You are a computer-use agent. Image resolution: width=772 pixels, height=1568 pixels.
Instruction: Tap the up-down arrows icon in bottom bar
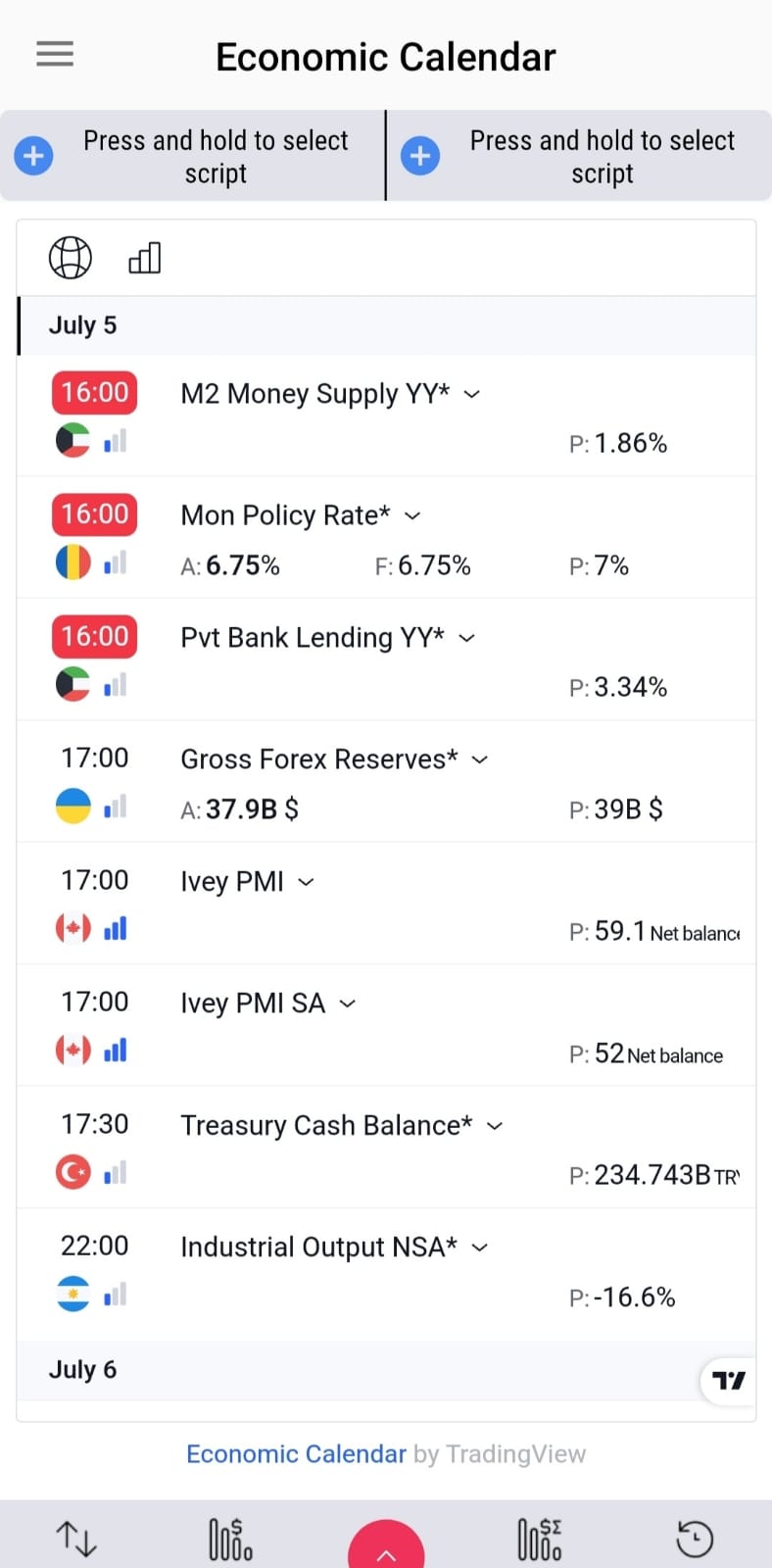coord(76,1539)
